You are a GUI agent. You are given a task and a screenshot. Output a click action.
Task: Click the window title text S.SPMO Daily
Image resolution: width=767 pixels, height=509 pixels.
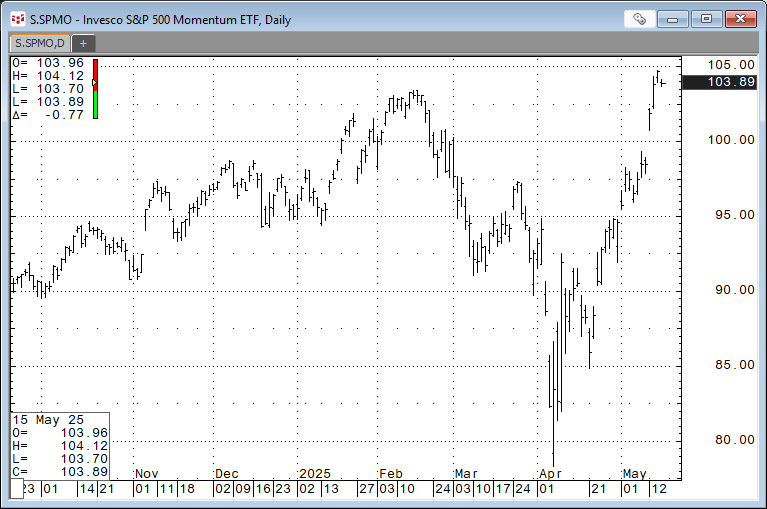(x=156, y=18)
